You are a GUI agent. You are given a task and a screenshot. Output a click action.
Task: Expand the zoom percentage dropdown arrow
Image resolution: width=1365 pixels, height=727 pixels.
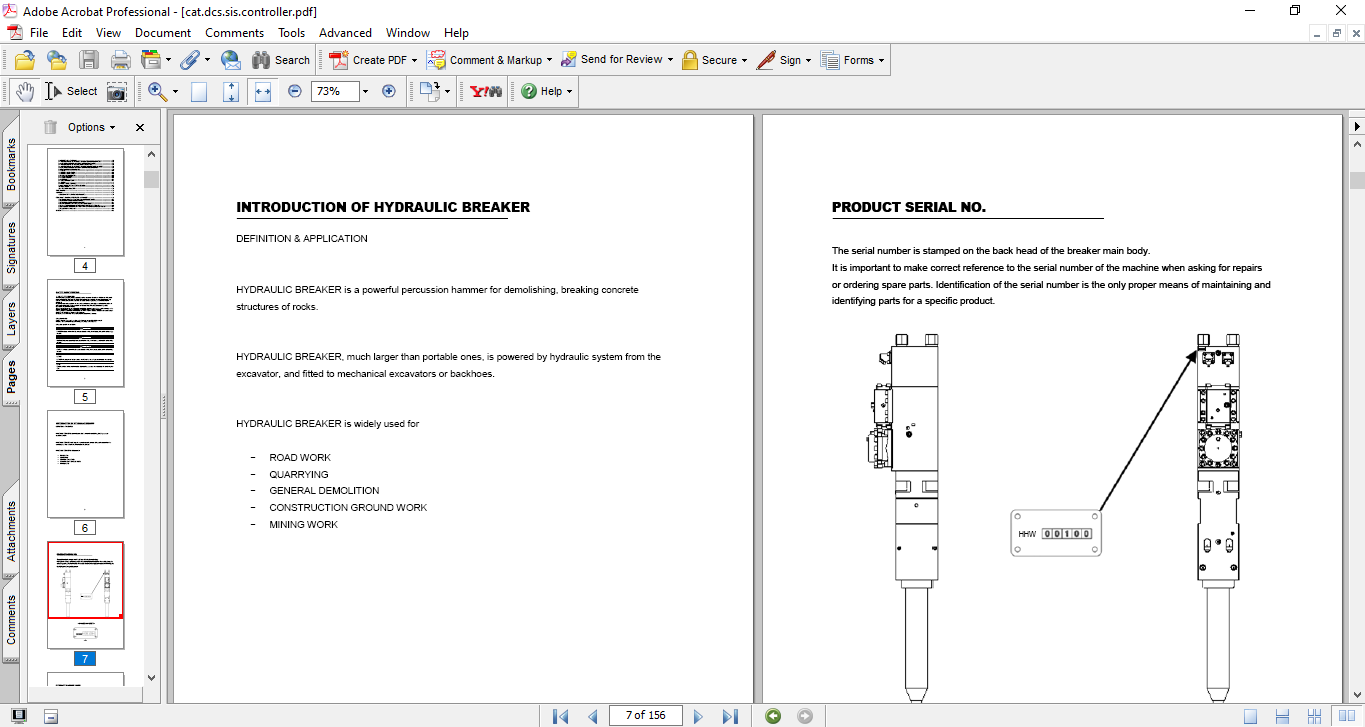click(365, 91)
